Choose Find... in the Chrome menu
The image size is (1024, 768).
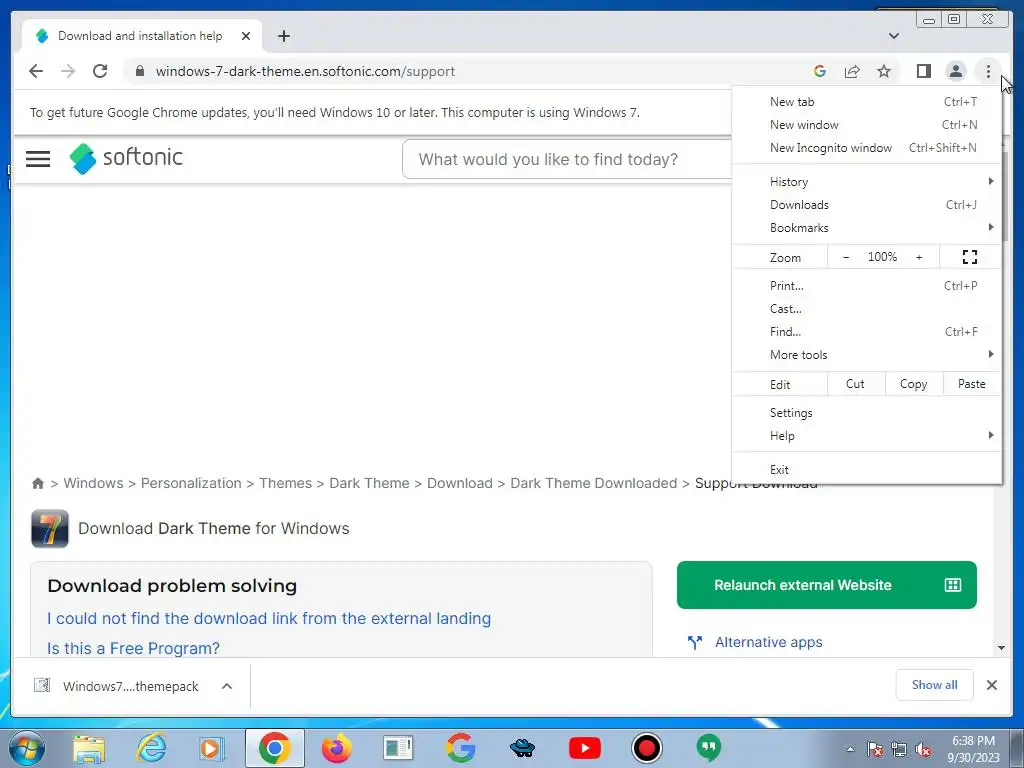(867, 332)
